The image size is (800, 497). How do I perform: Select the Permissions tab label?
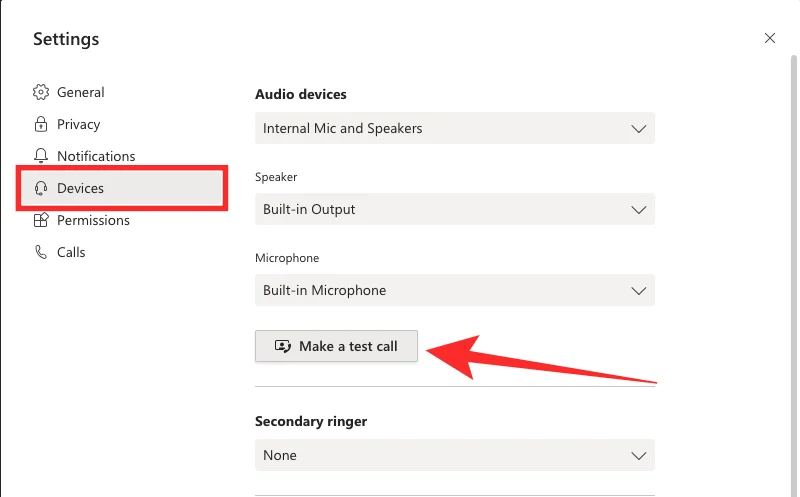click(x=93, y=220)
